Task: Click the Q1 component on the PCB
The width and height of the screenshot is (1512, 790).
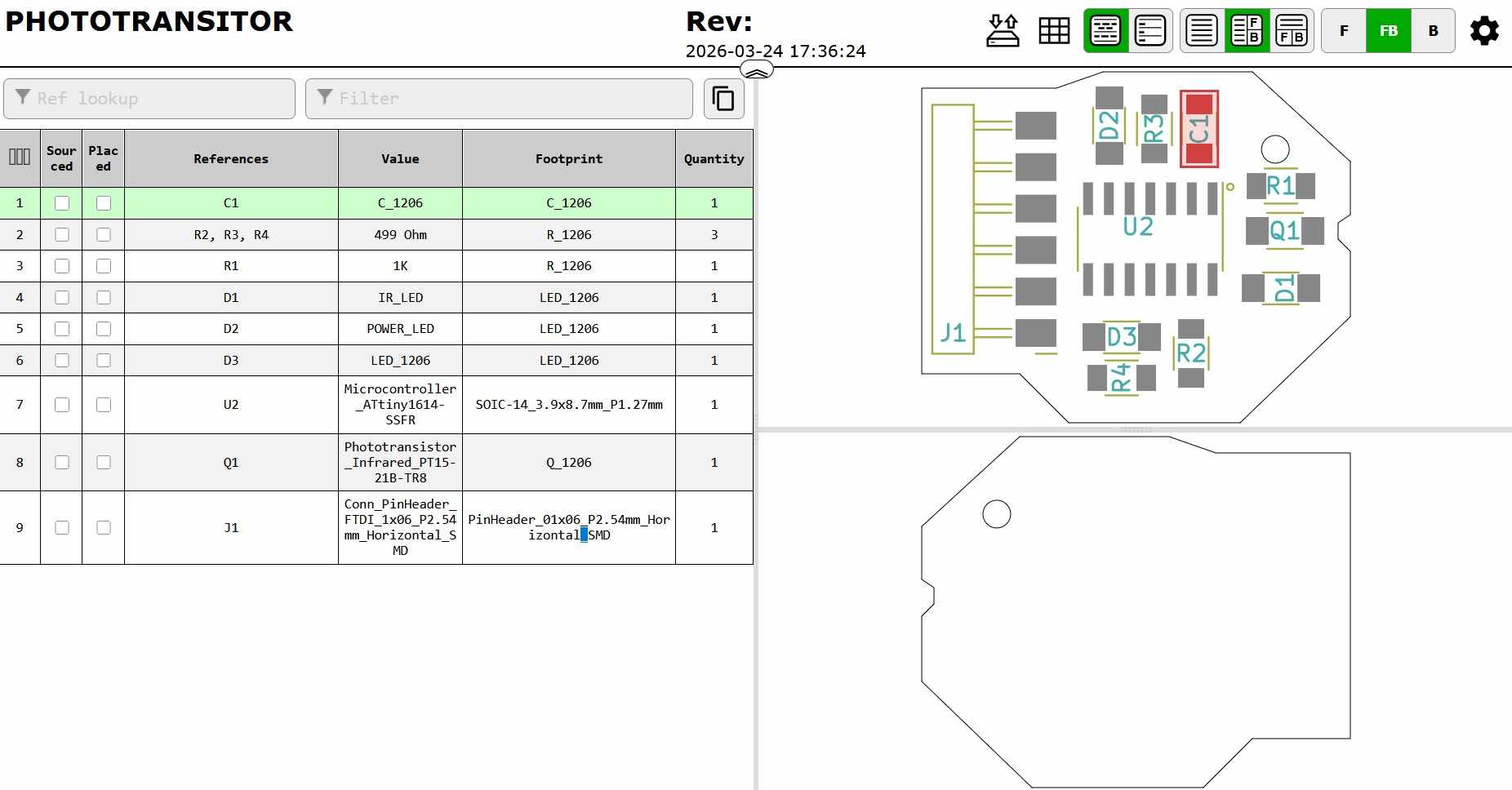Action: 1285,231
